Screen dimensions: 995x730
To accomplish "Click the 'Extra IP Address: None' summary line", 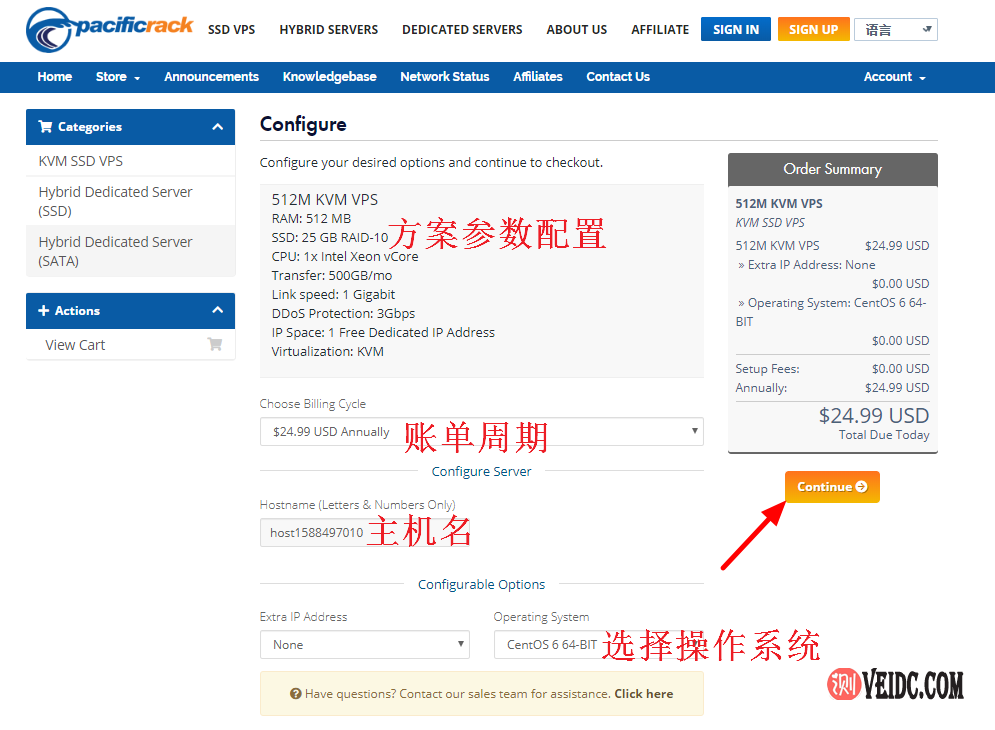I will point(807,265).
